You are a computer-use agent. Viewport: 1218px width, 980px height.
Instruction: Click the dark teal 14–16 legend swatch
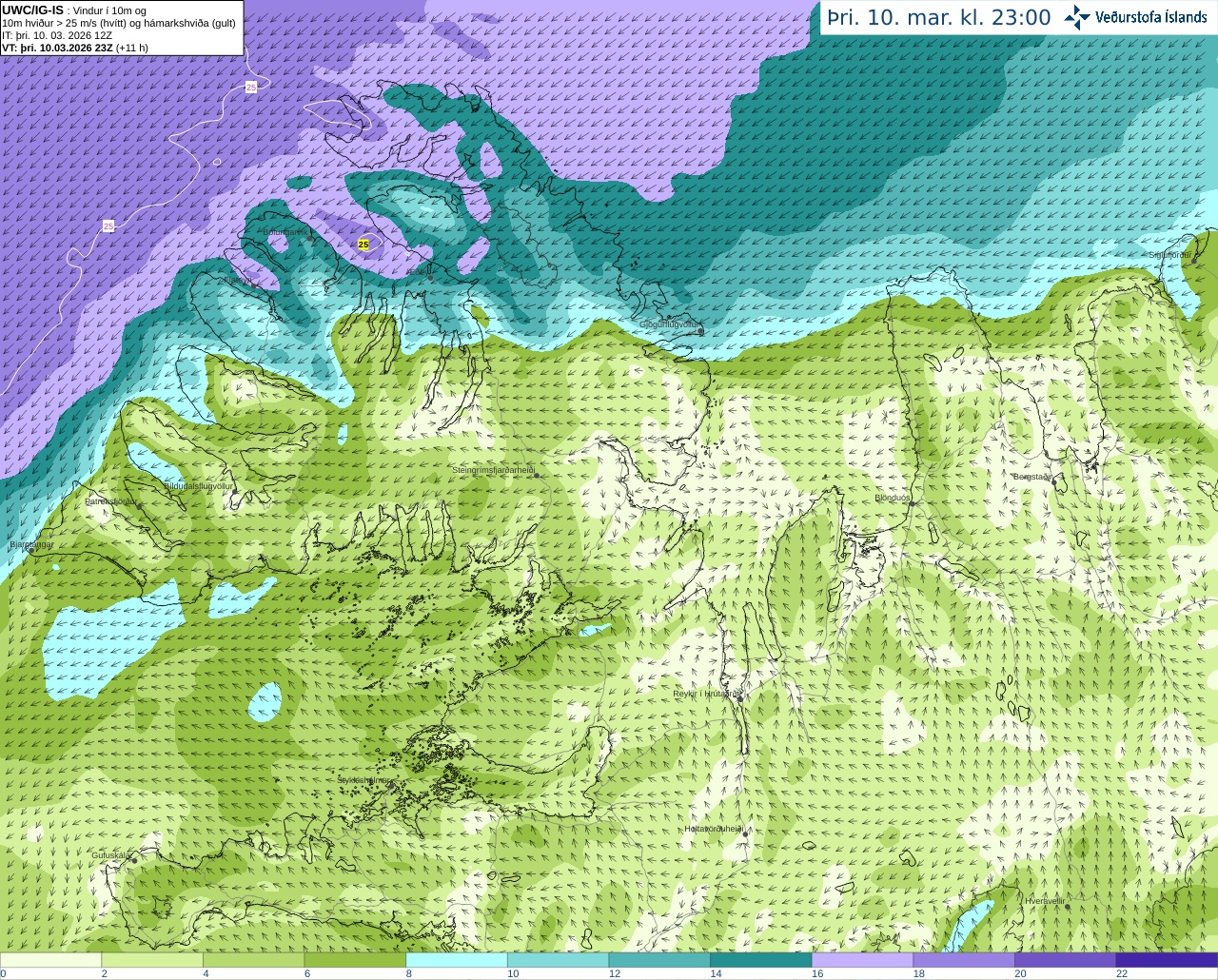click(760, 960)
